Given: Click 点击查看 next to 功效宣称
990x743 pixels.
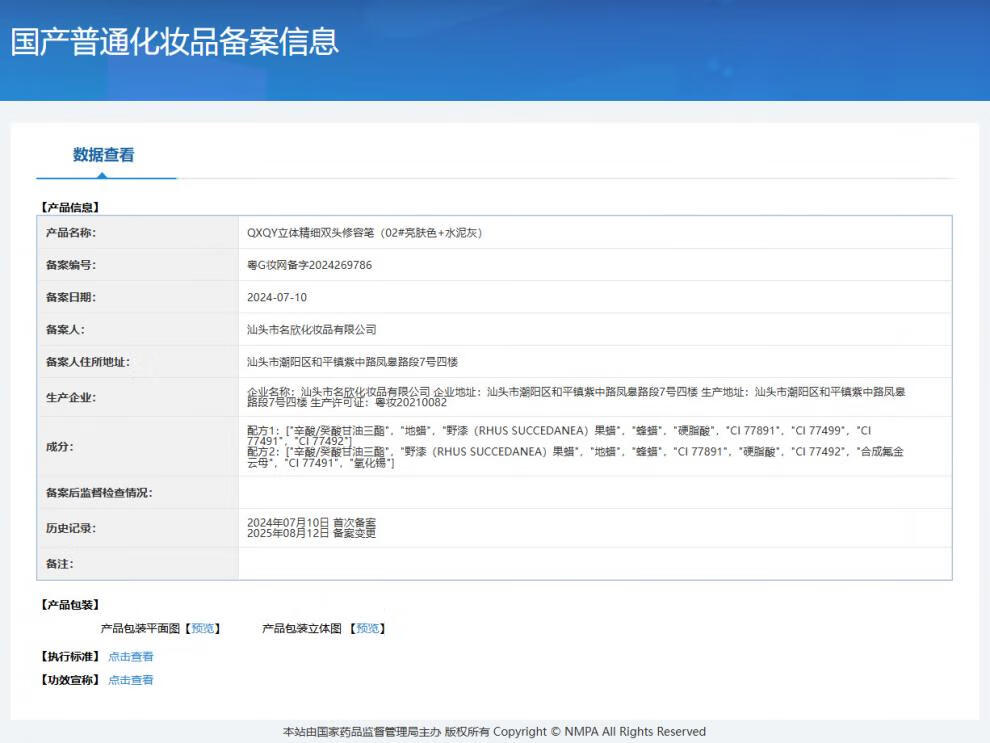Looking at the screenshot, I should click(x=131, y=680).
